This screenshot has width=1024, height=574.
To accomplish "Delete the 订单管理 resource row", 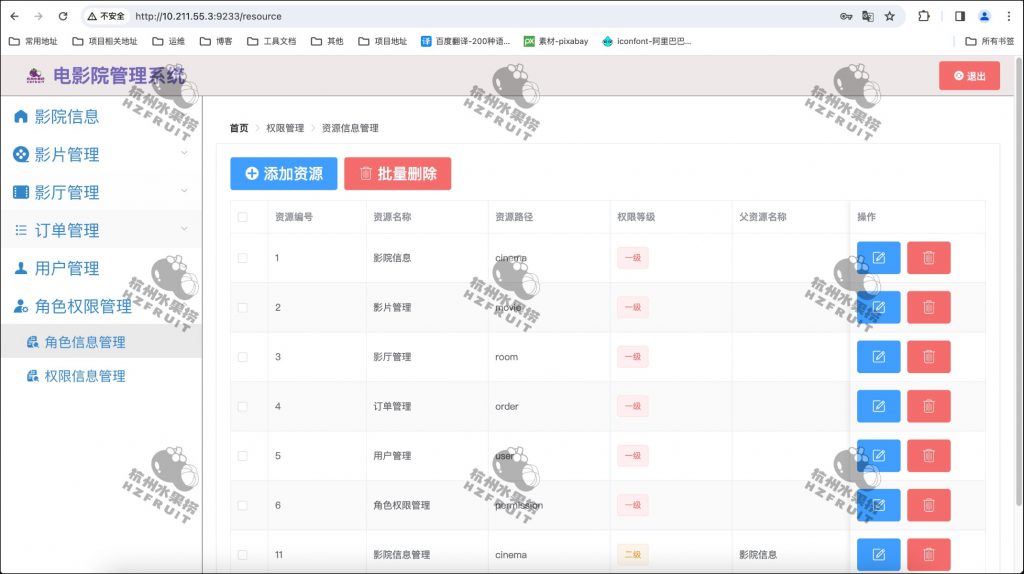I will coord(929,406).
